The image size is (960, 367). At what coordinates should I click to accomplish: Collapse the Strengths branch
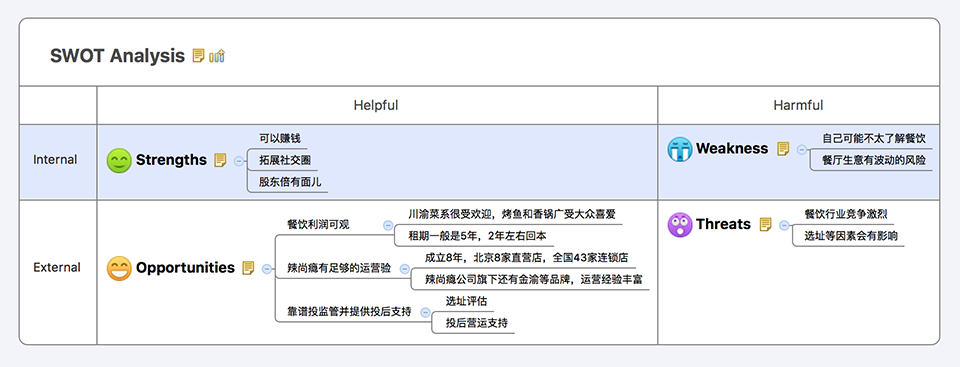tap(239, 161)
